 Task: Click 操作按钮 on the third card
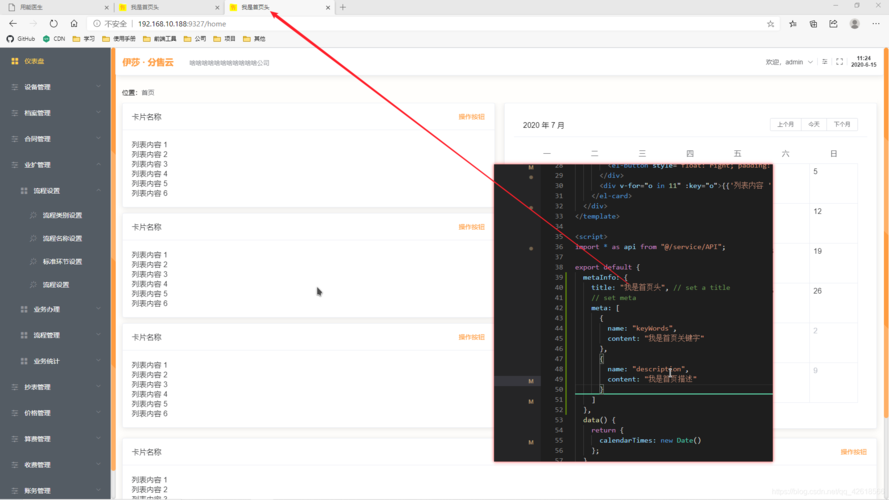coord(472,337)
